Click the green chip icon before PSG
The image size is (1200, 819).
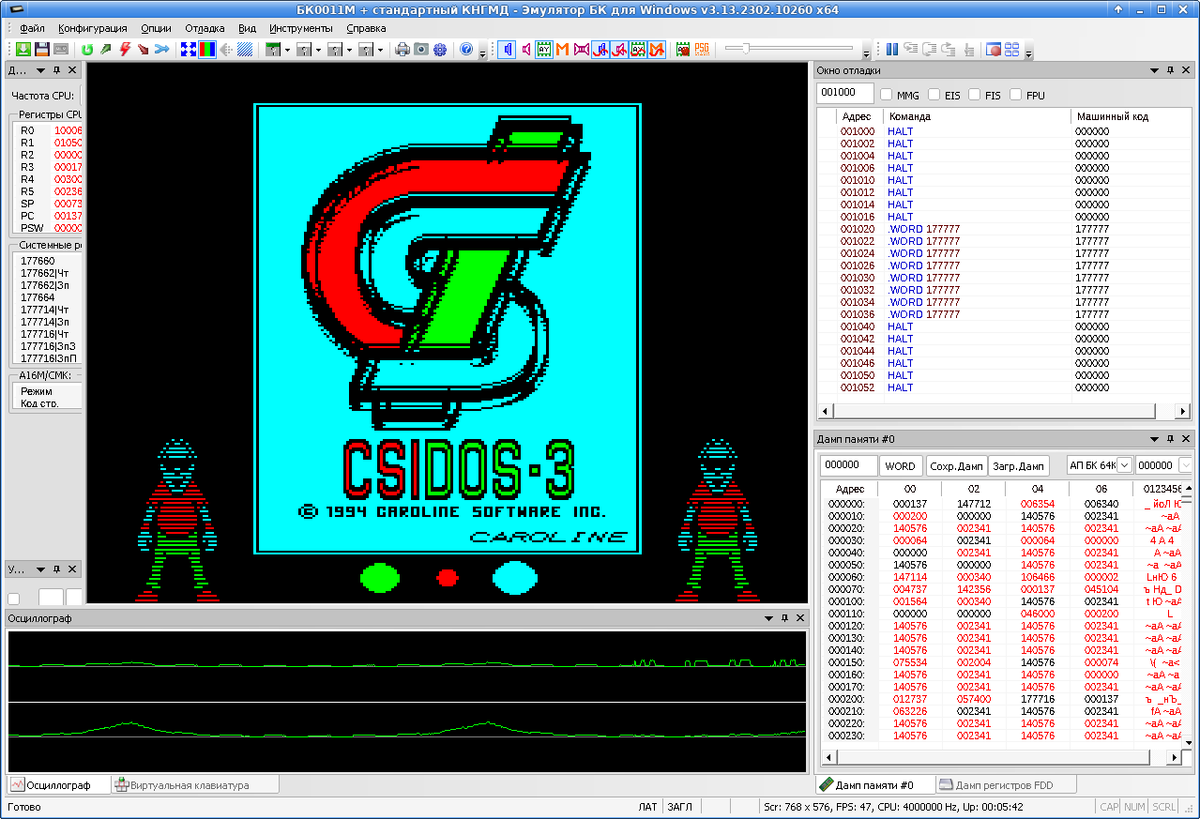click(x=683, y=49)
